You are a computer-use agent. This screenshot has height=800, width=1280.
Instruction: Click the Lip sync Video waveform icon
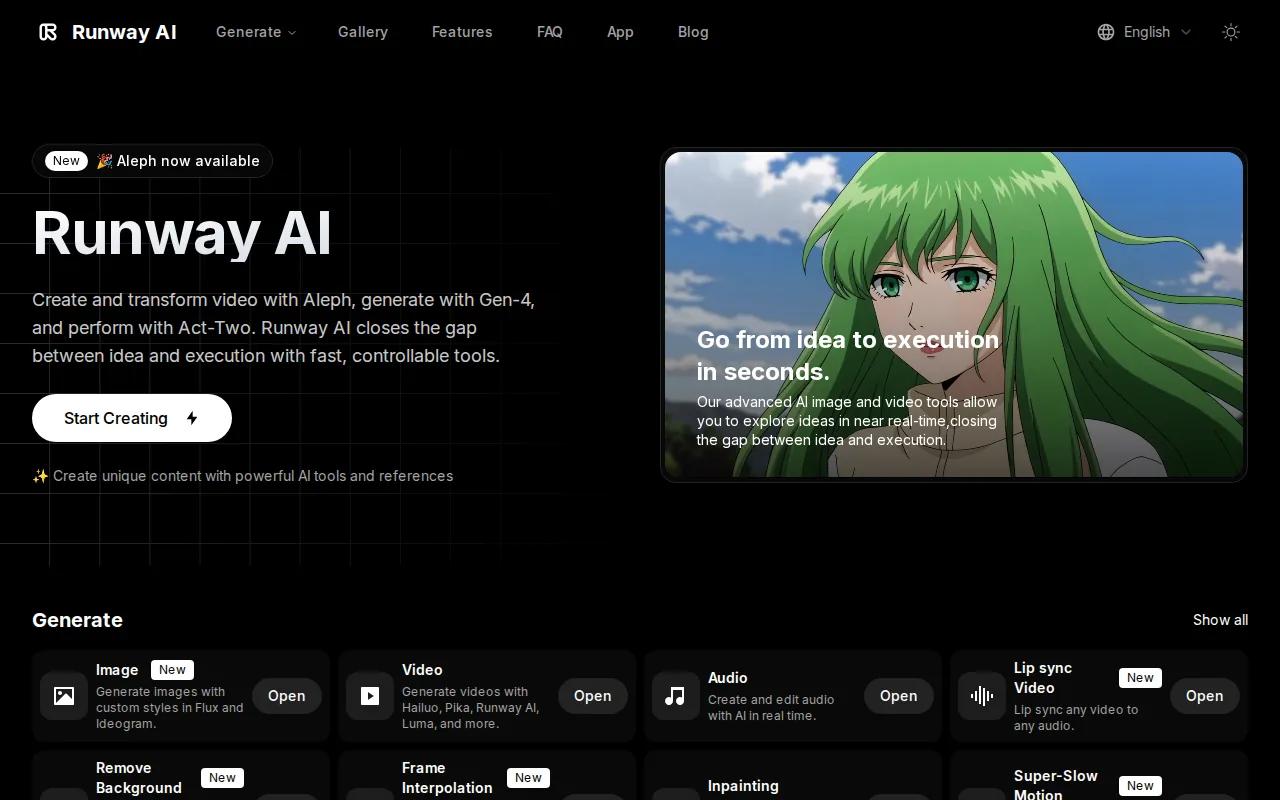pyautogui.click(x=982, y=696)
